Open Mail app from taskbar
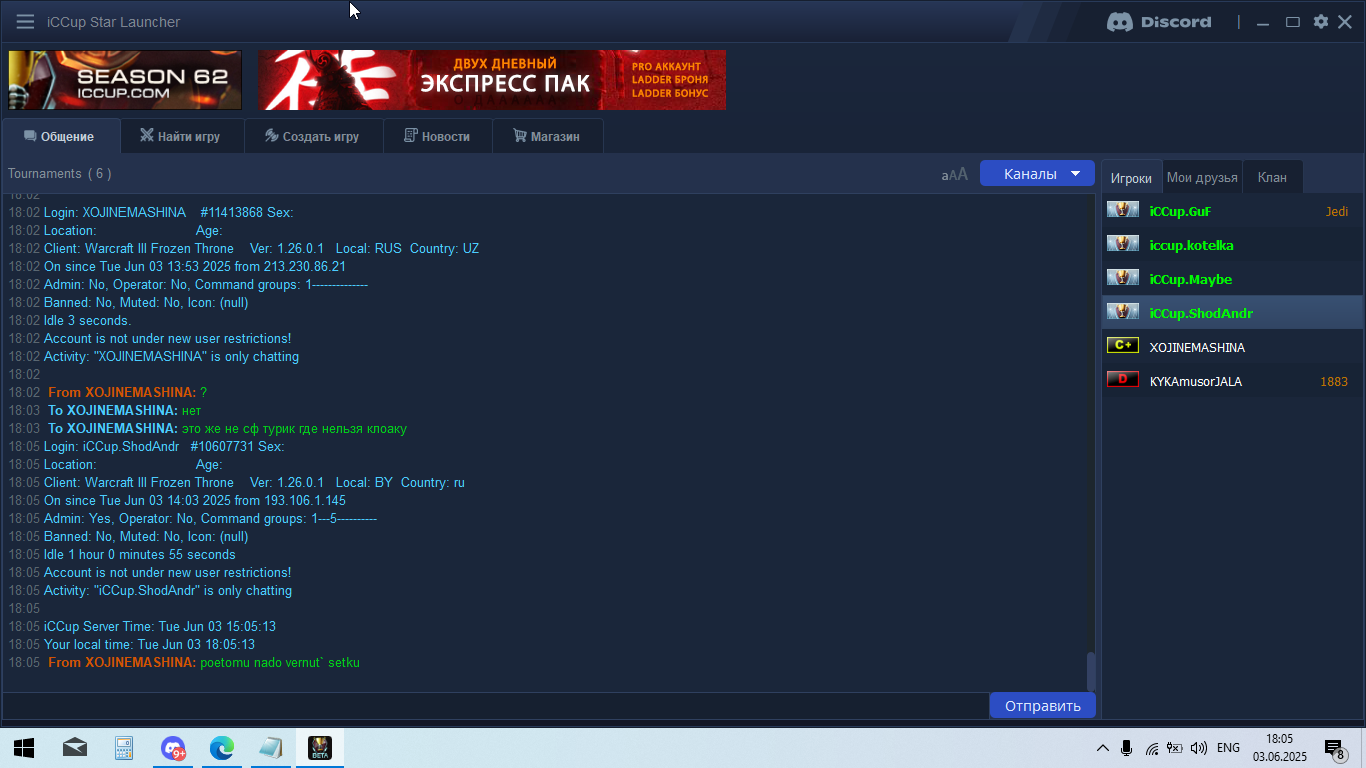The image size is (1366, 768). 74,748
